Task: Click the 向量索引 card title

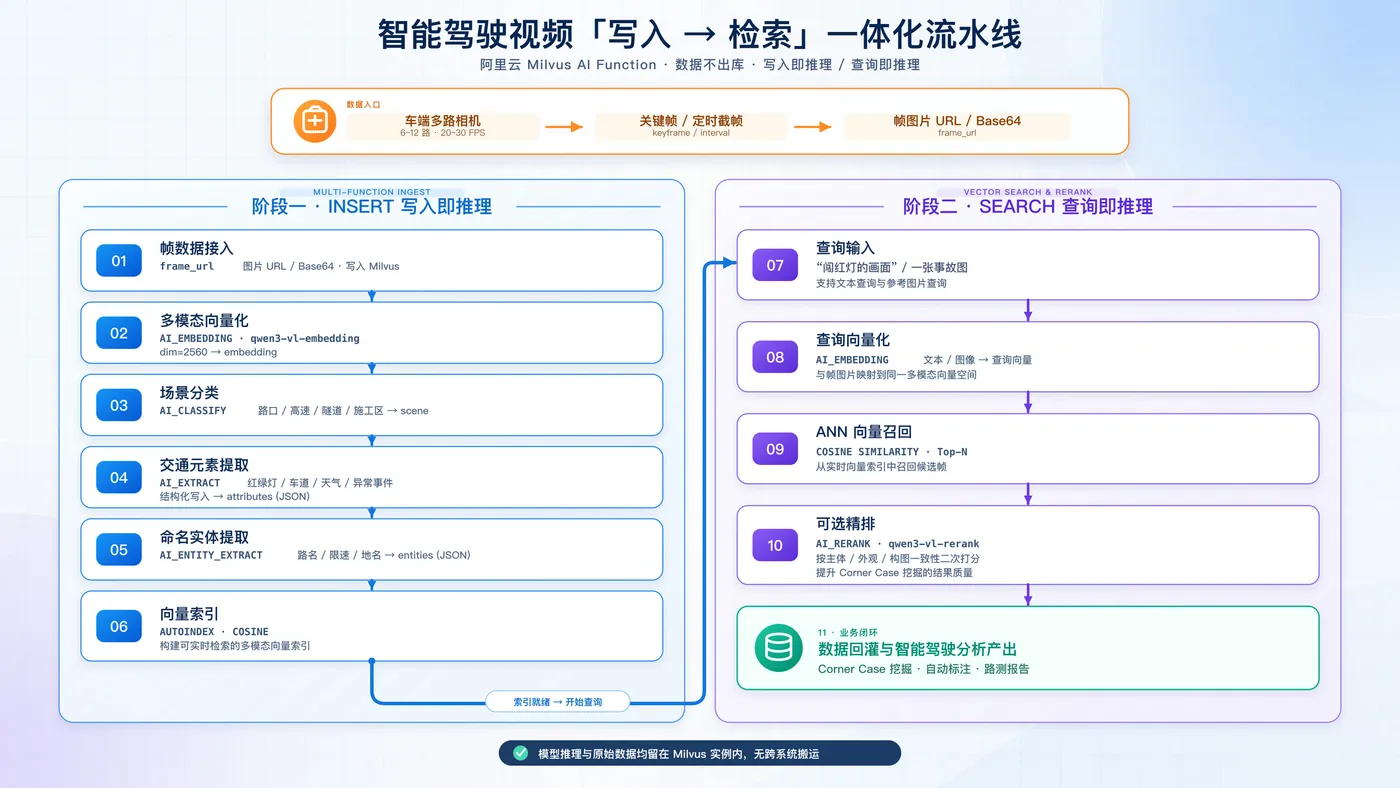Action: pyautogui.click(x=189, y=614)
